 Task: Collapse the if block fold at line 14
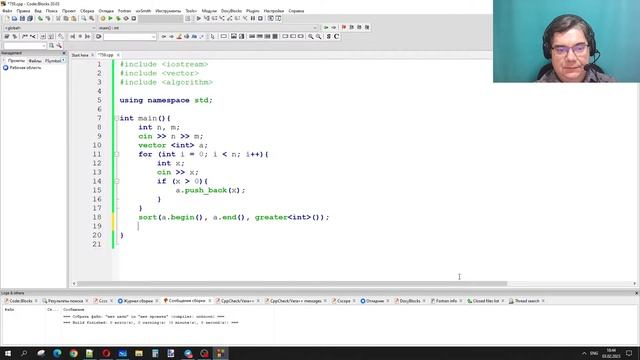click(117, 181)
